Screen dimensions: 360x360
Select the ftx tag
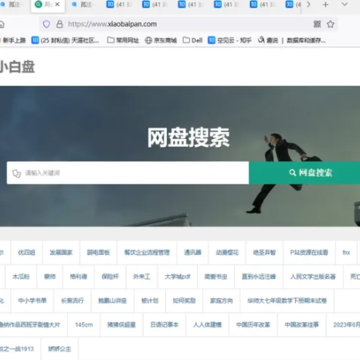pos(346,252)
